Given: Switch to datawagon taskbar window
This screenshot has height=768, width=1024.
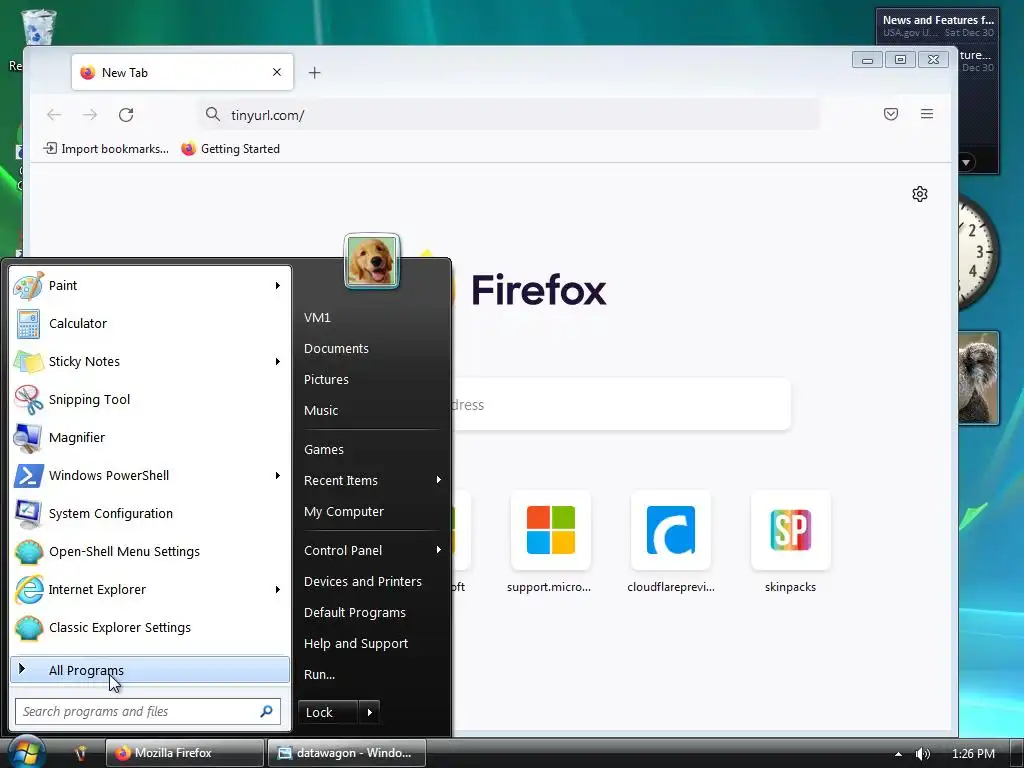Looking at the screenshot, I should [347, 753].
